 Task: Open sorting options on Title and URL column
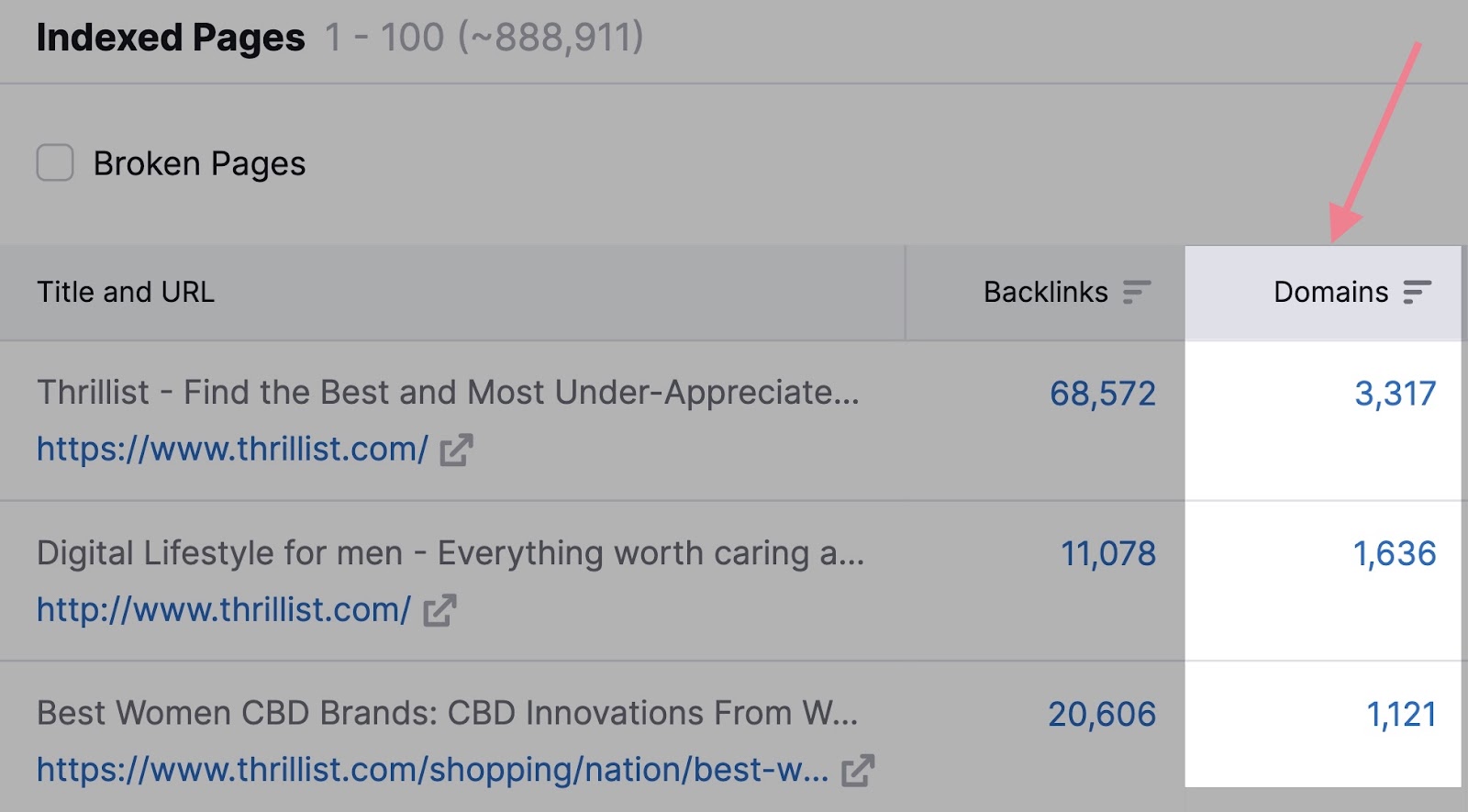click(x=126, y=292)
